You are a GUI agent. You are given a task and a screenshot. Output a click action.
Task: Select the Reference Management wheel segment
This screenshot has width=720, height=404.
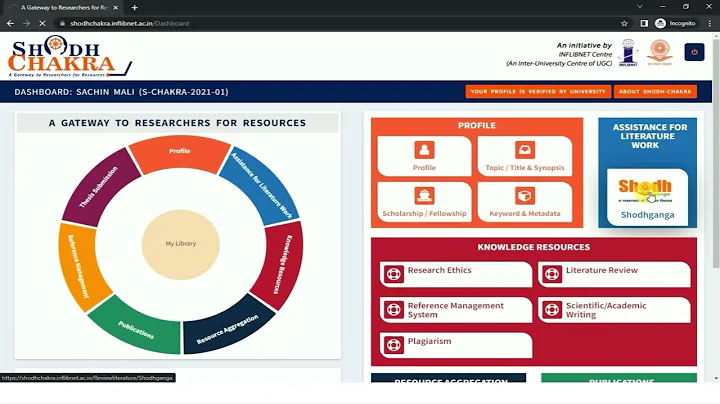click(78, 266)
